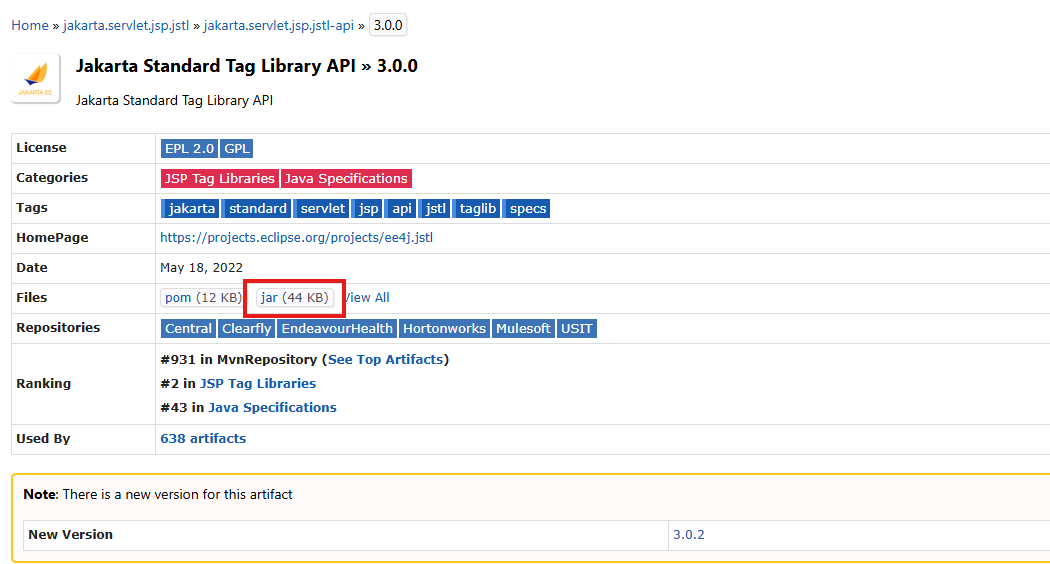The width and height of the screenshot is (1050, 564).
Task: Open jakarta.servlet.jsp.jstl breadcrumb link
Action: point(126,25)
